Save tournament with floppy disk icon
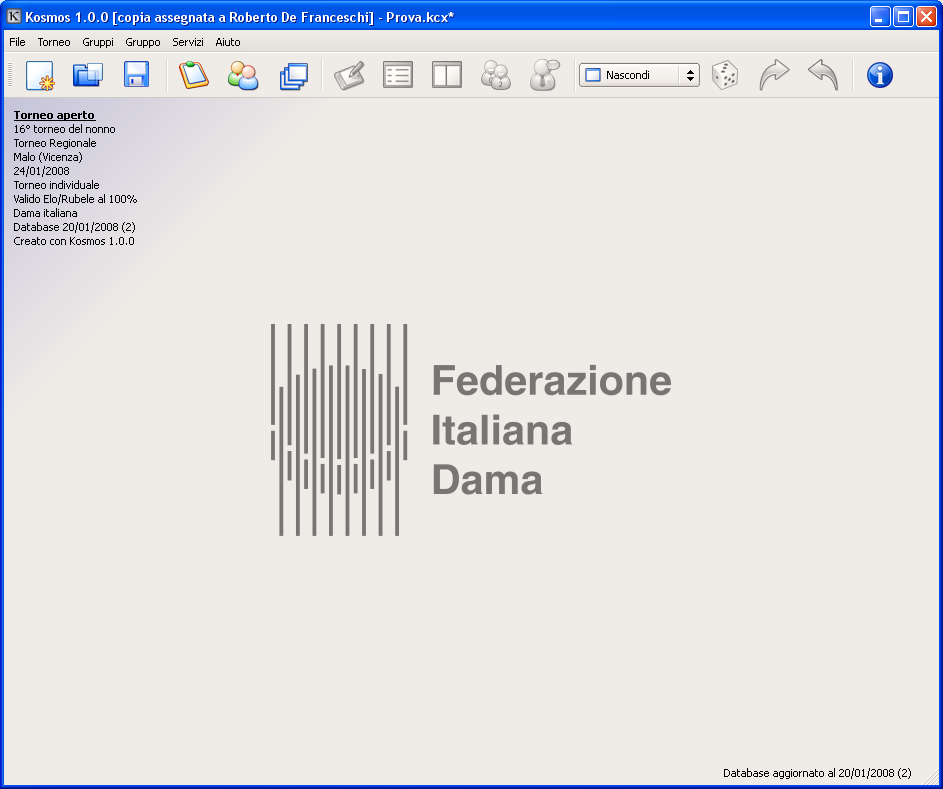The image size is (943, 789). coord(137,75)
